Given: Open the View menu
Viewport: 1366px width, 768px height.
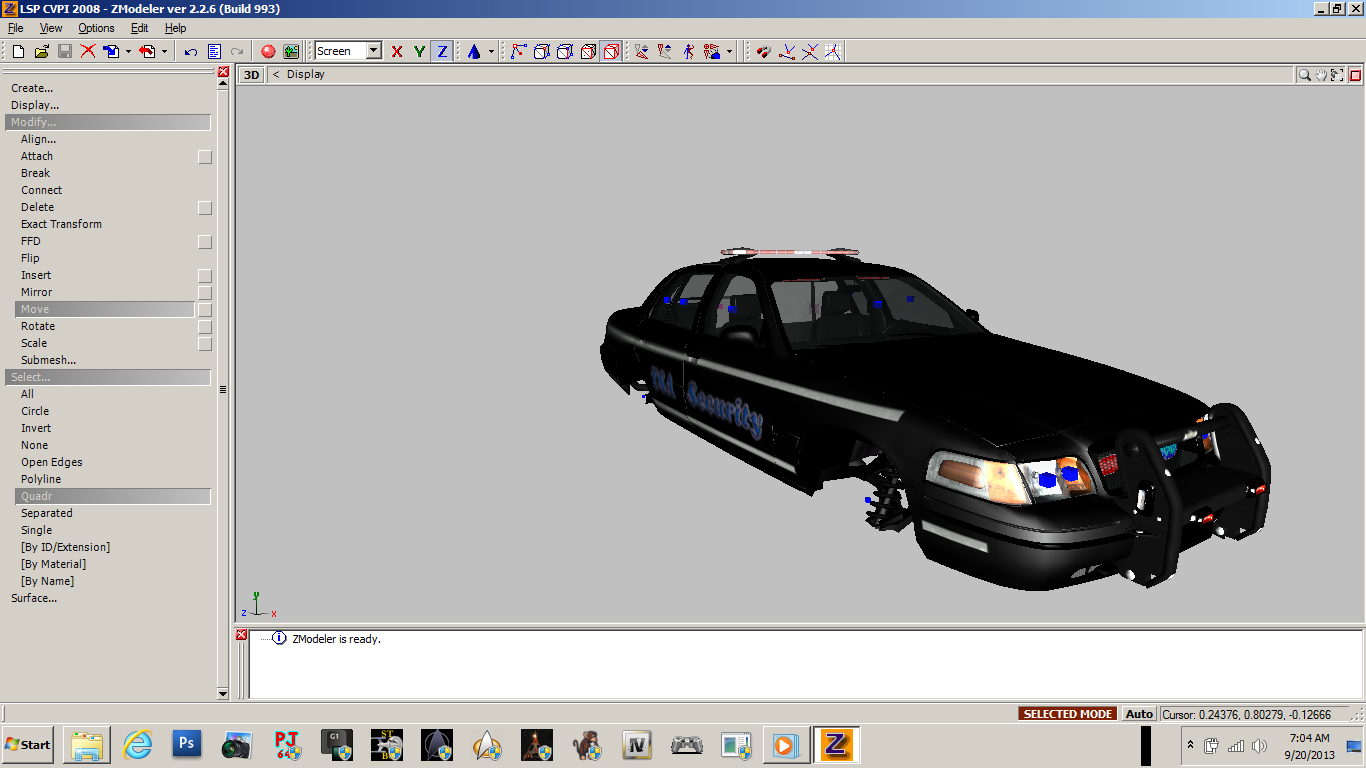Looking at the screenshot, I should point(51,28).
